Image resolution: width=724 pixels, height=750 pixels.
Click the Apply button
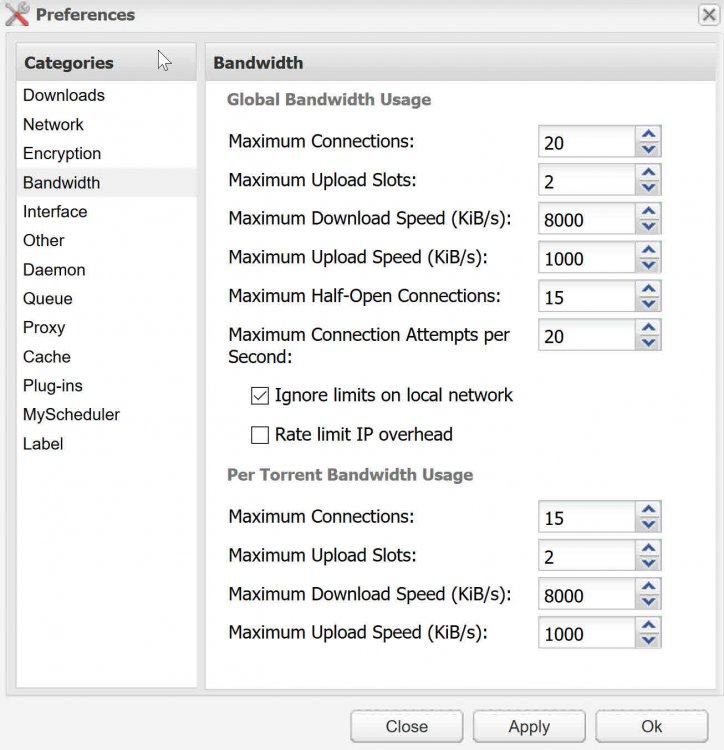click(x=529, y=726)
